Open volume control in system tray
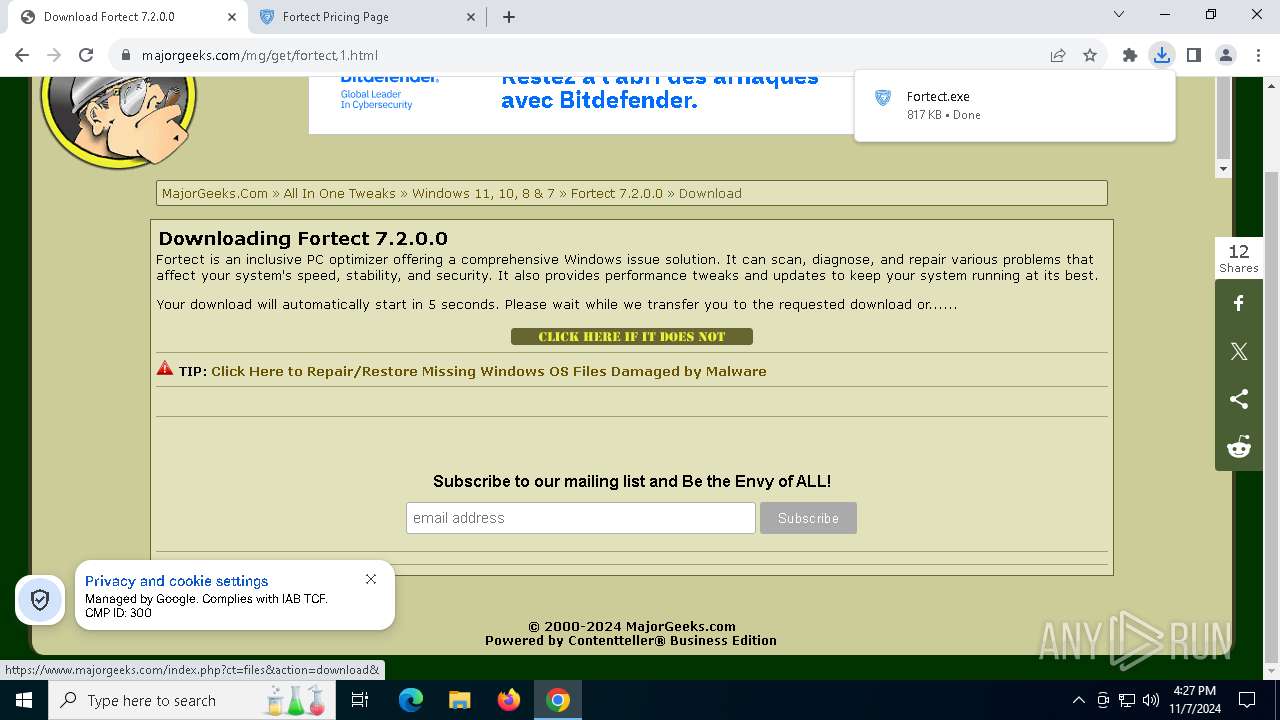This screenshot has height=720, width=1280. coord(1151,700)
